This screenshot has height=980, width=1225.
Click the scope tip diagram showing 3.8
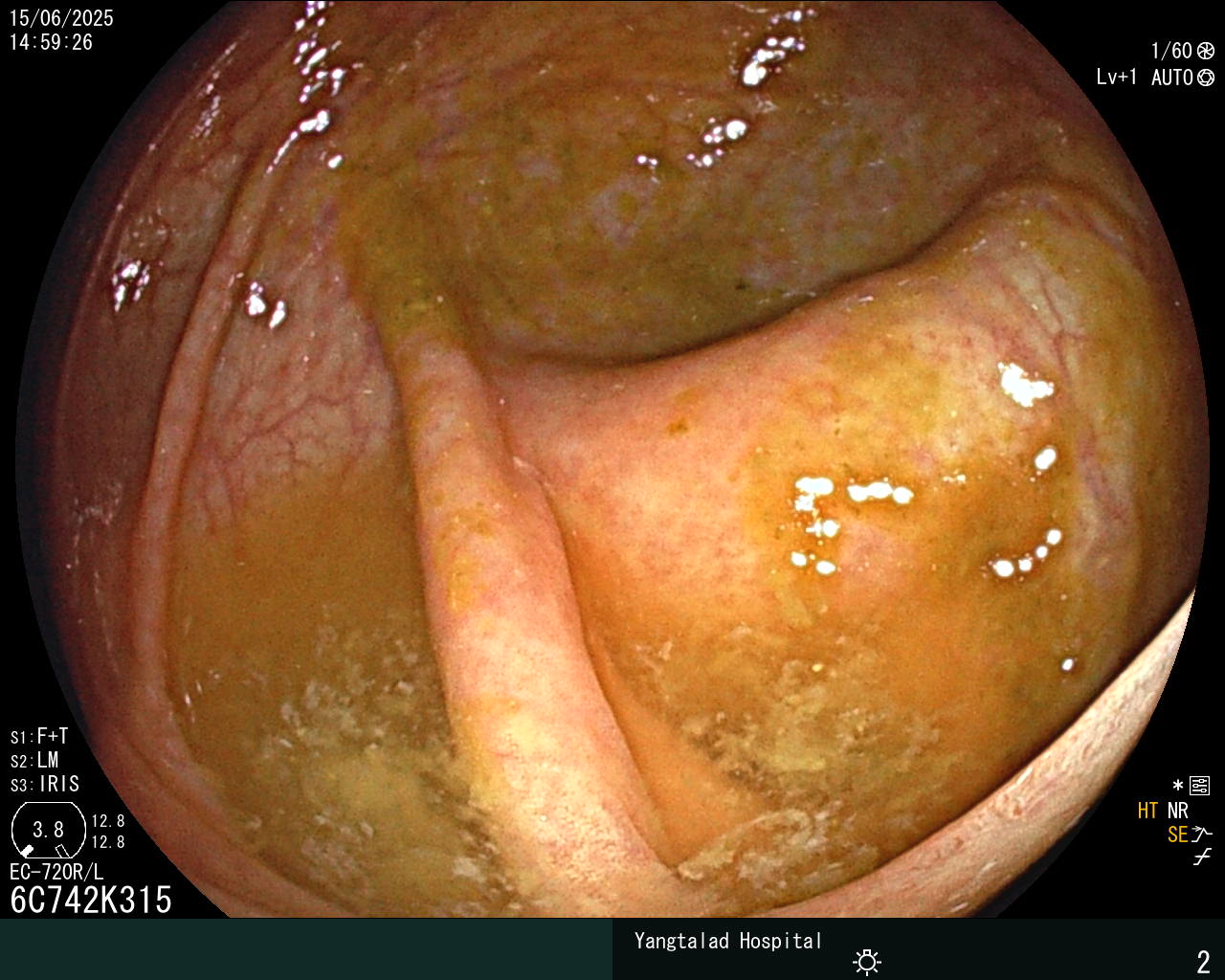pyautogui.click(x=49, y=830)
